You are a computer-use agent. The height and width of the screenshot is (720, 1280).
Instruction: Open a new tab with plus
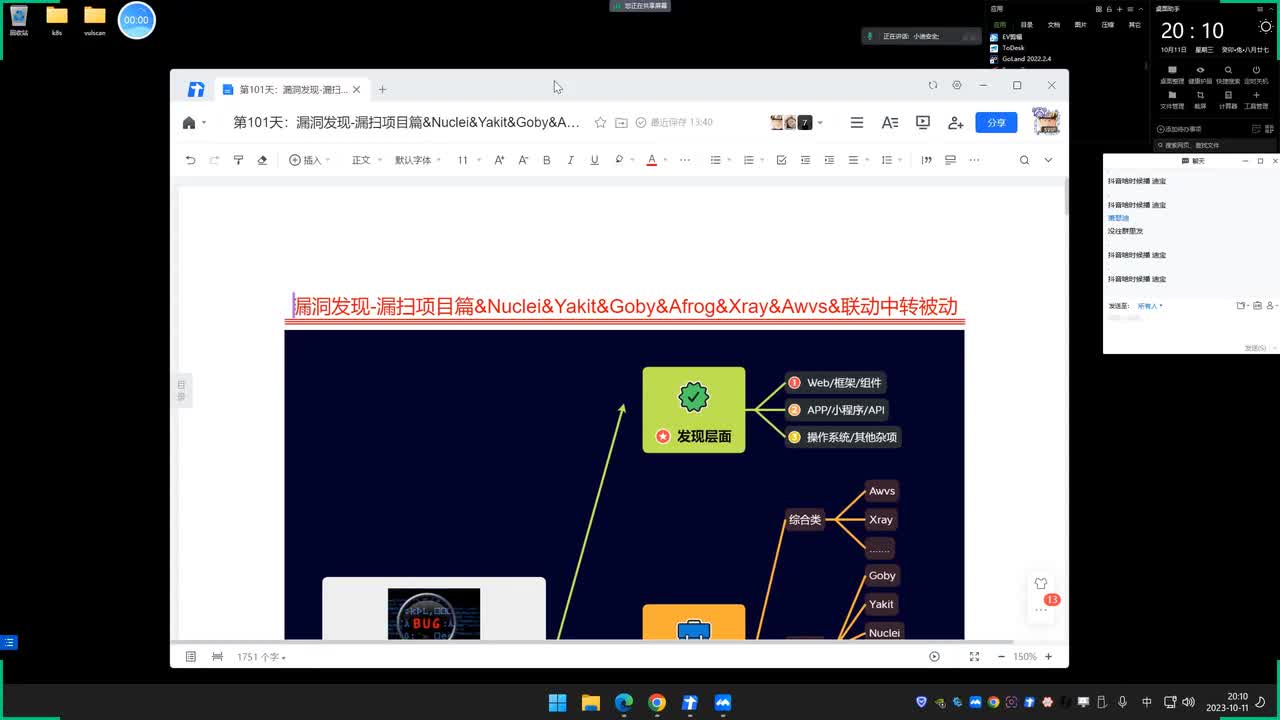(x=382, y=89)
